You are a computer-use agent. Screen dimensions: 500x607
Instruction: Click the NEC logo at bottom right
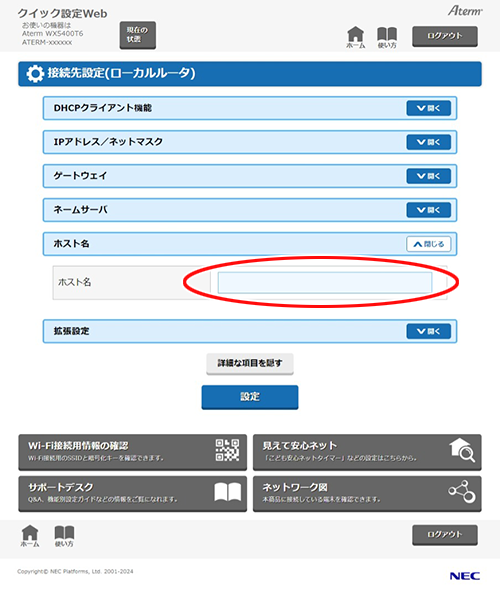point(465,576)
